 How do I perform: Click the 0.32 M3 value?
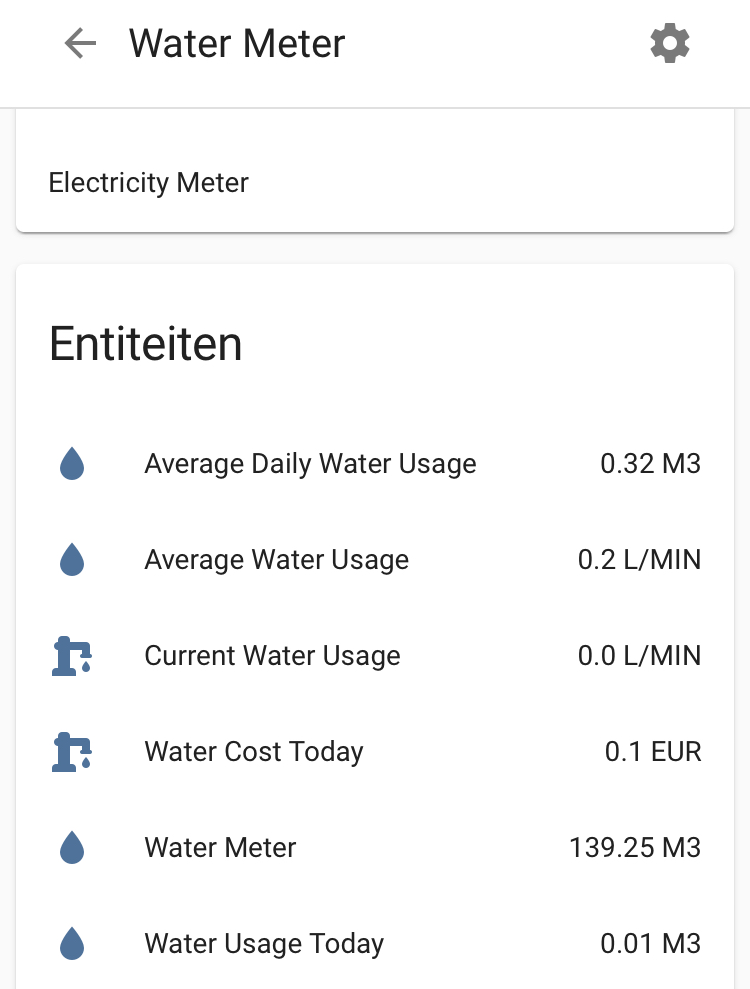coord(650,464)
